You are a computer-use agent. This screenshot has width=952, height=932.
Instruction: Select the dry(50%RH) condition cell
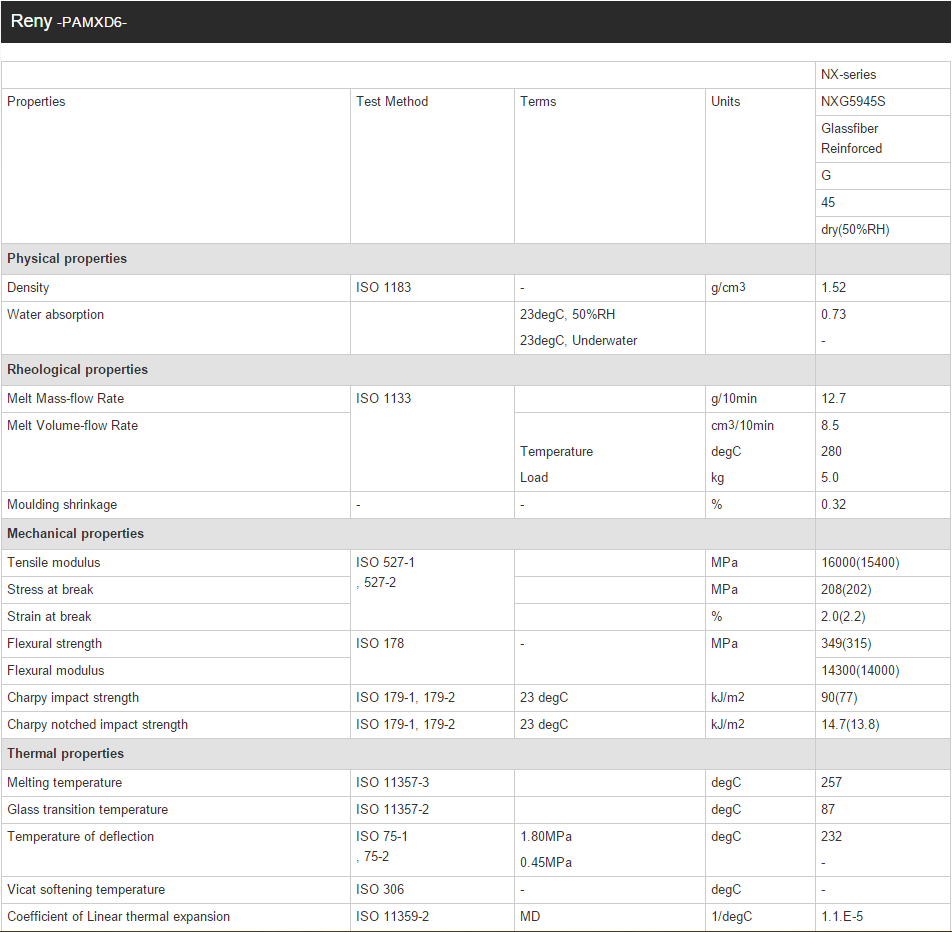pyautogui.click(x=883, y=230)
